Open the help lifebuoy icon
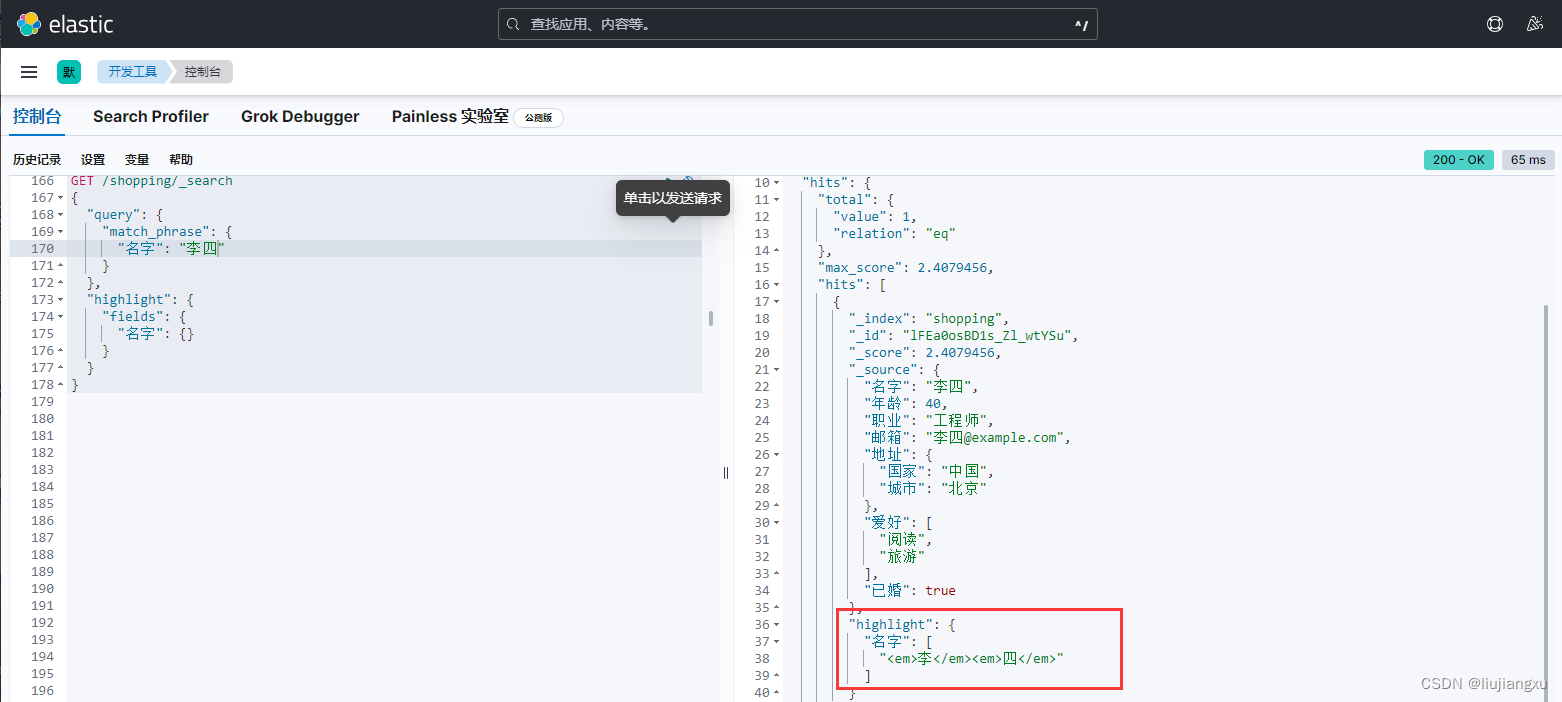The width and height of the screenshot is (1562, 702). click(1495, 24)
